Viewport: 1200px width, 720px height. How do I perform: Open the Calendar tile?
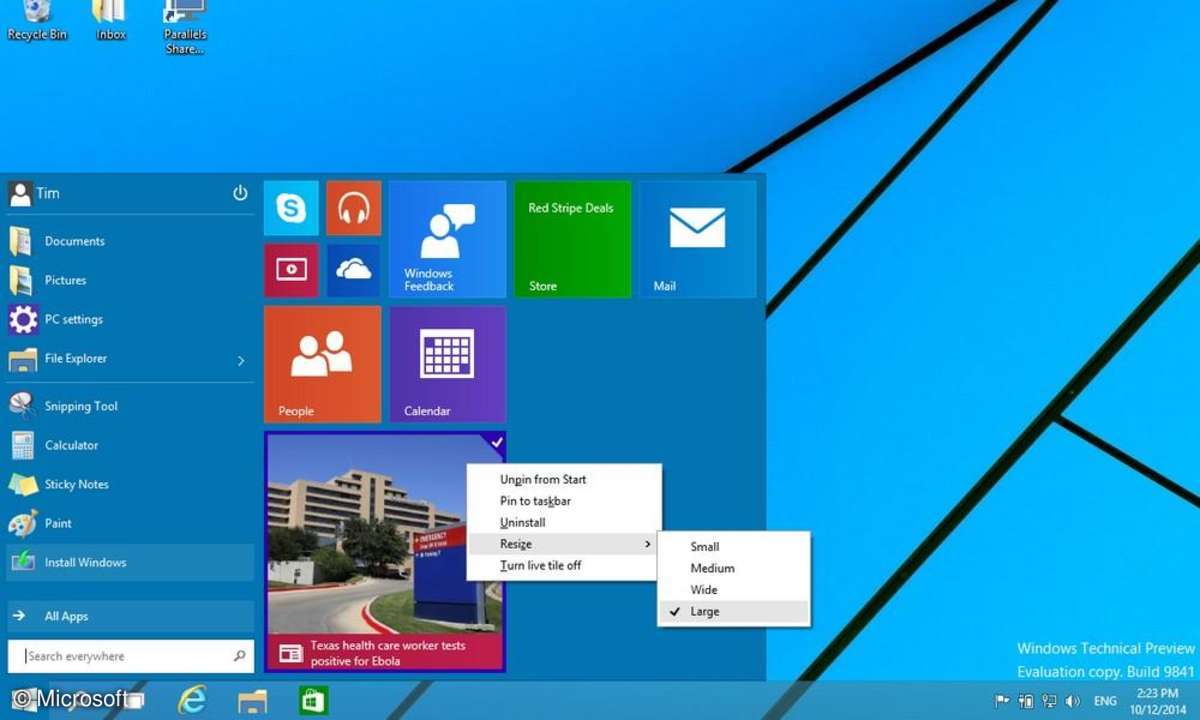[447, 364]
